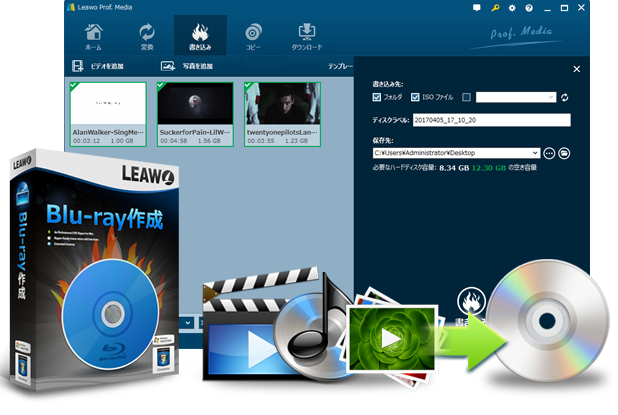Open help via the question mark icon

[529, 7]
